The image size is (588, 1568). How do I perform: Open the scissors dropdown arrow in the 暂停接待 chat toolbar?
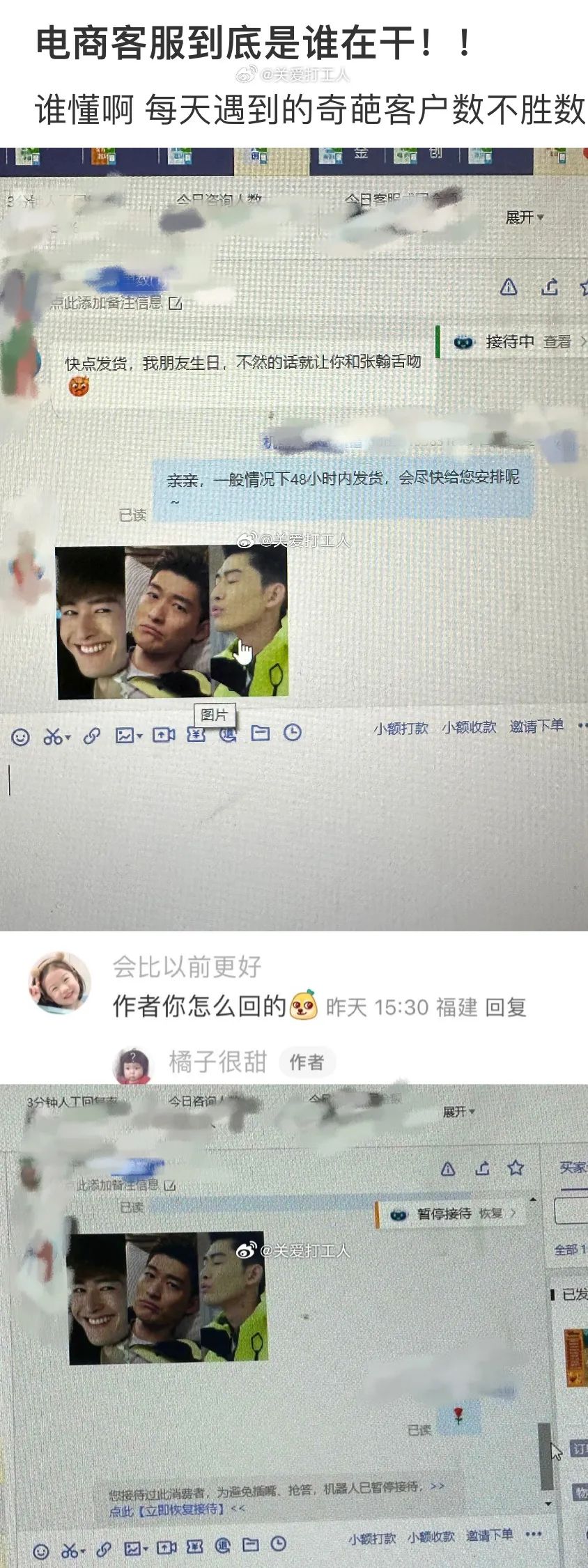click(x=83, y=1551)
